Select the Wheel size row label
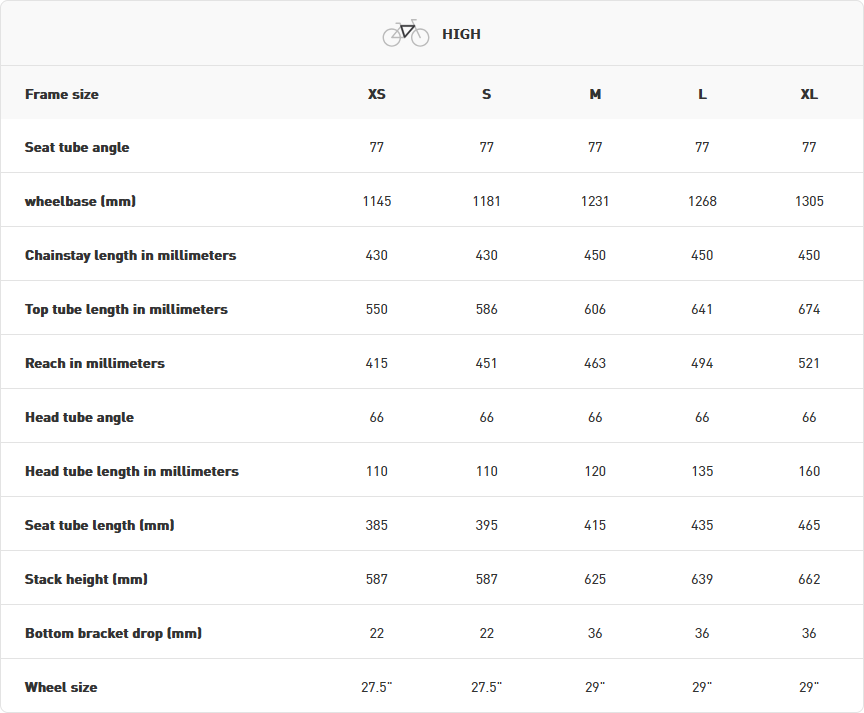The width and height of the screenshot is (864, 713). pyautogui.click(x=61, y=687)
